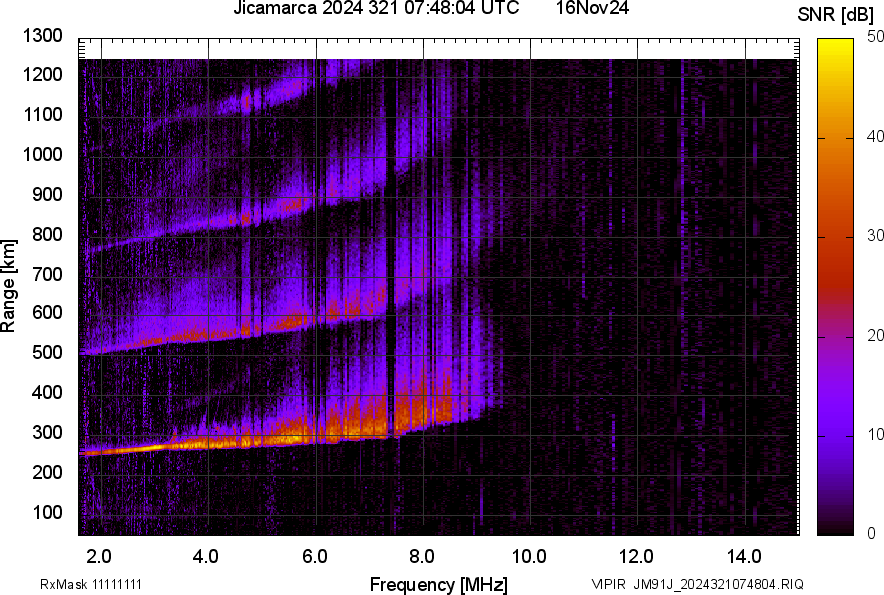884x595 pixels.
Task: Click the Frequency [MHz] axis label
Action: [439, 585]
